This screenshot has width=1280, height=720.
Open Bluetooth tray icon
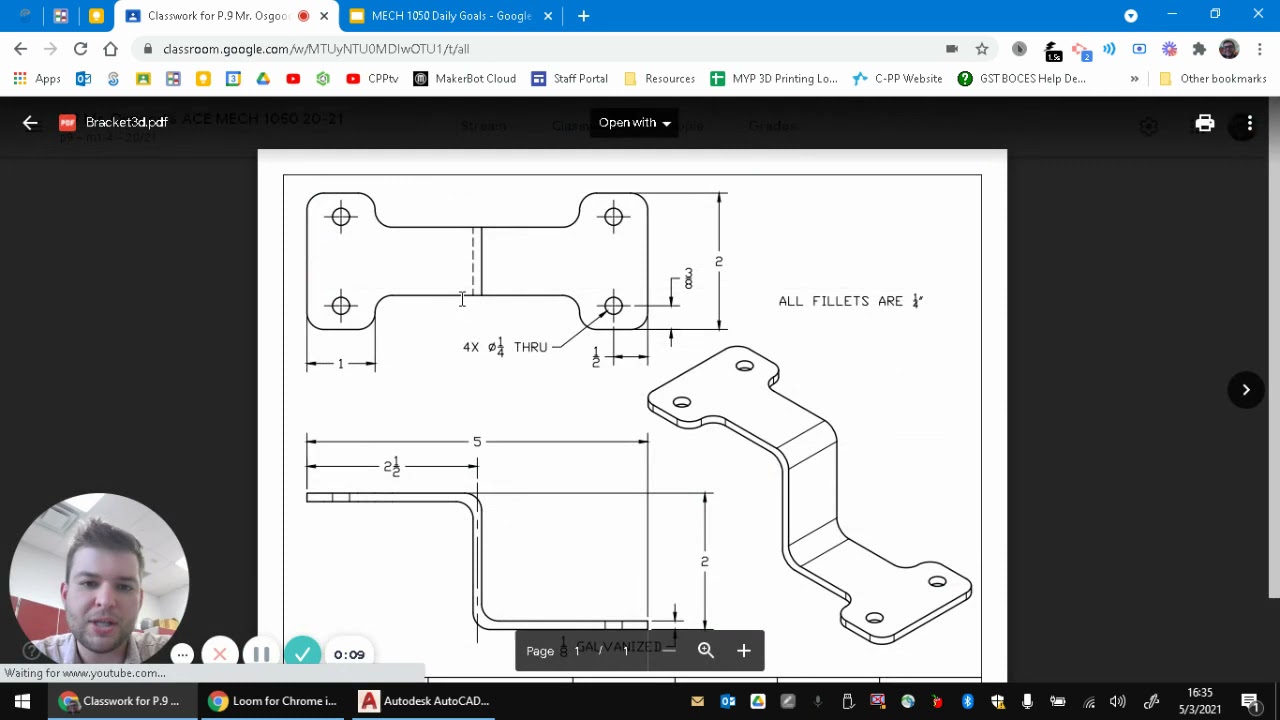pos(967,701)
